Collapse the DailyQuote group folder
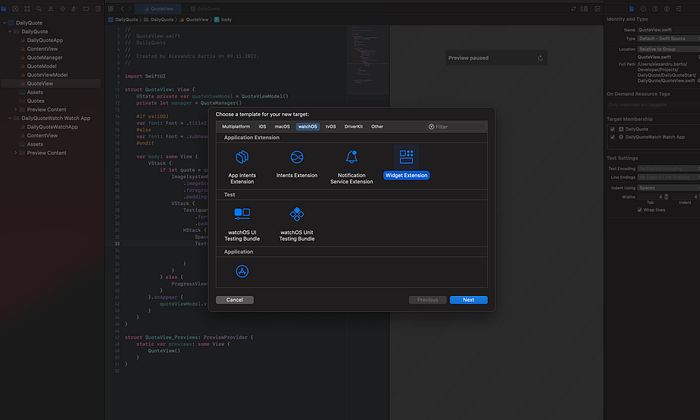Viewport: 700px width, 420px height. 10,32
